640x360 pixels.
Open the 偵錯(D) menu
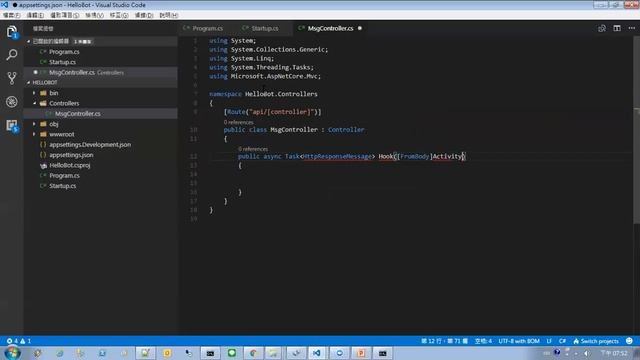click(x=144, y=15)
